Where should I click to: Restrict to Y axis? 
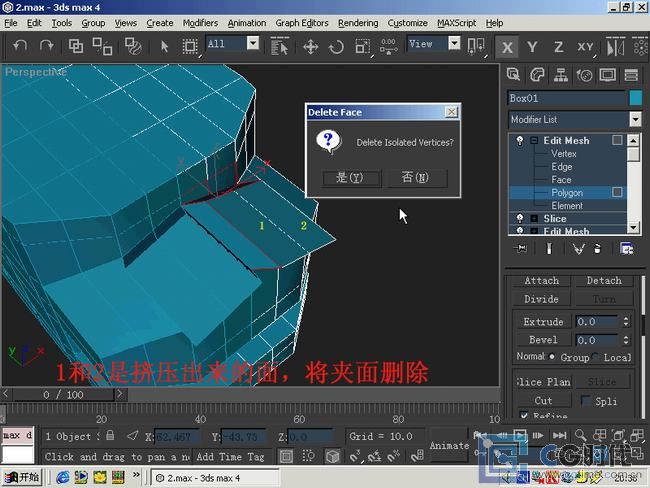532,46
